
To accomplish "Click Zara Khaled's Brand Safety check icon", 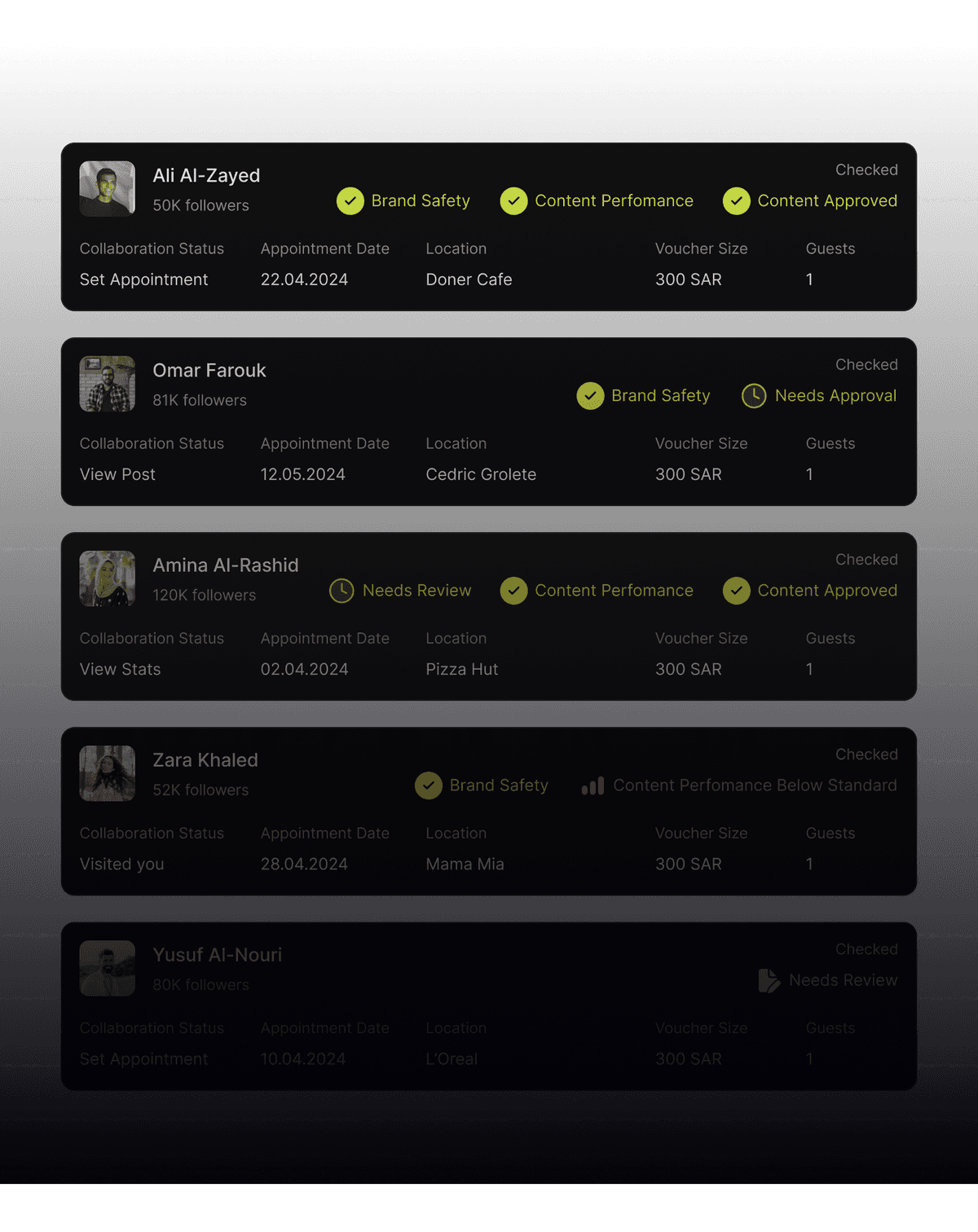I will pos(429,785).
